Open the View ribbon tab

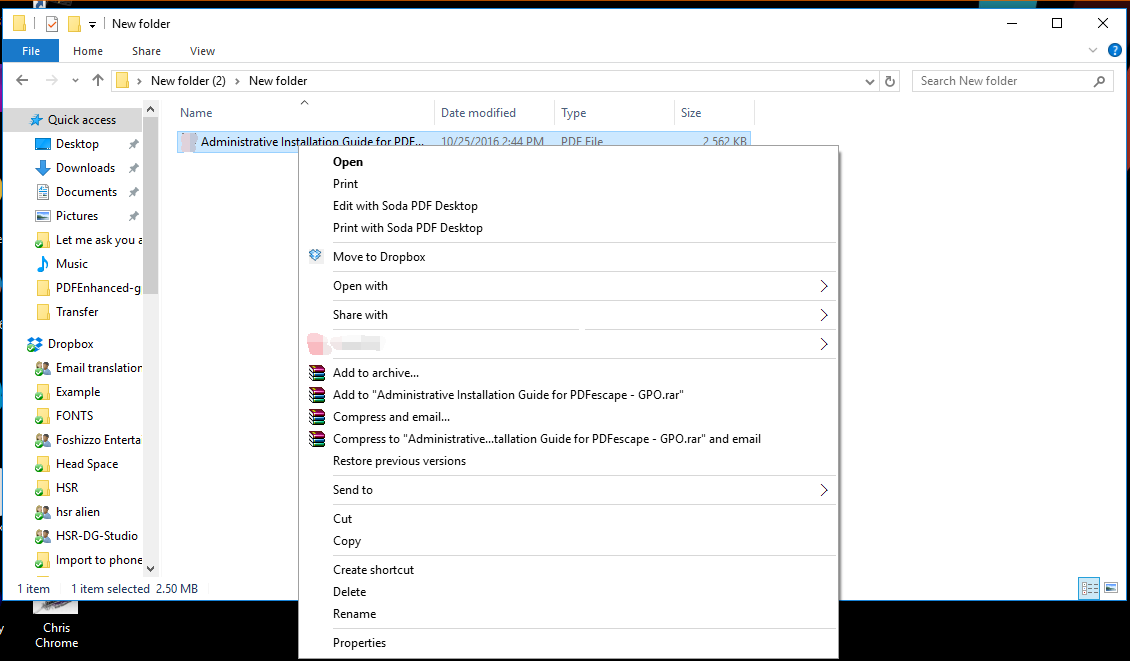(x=203, y=50)
